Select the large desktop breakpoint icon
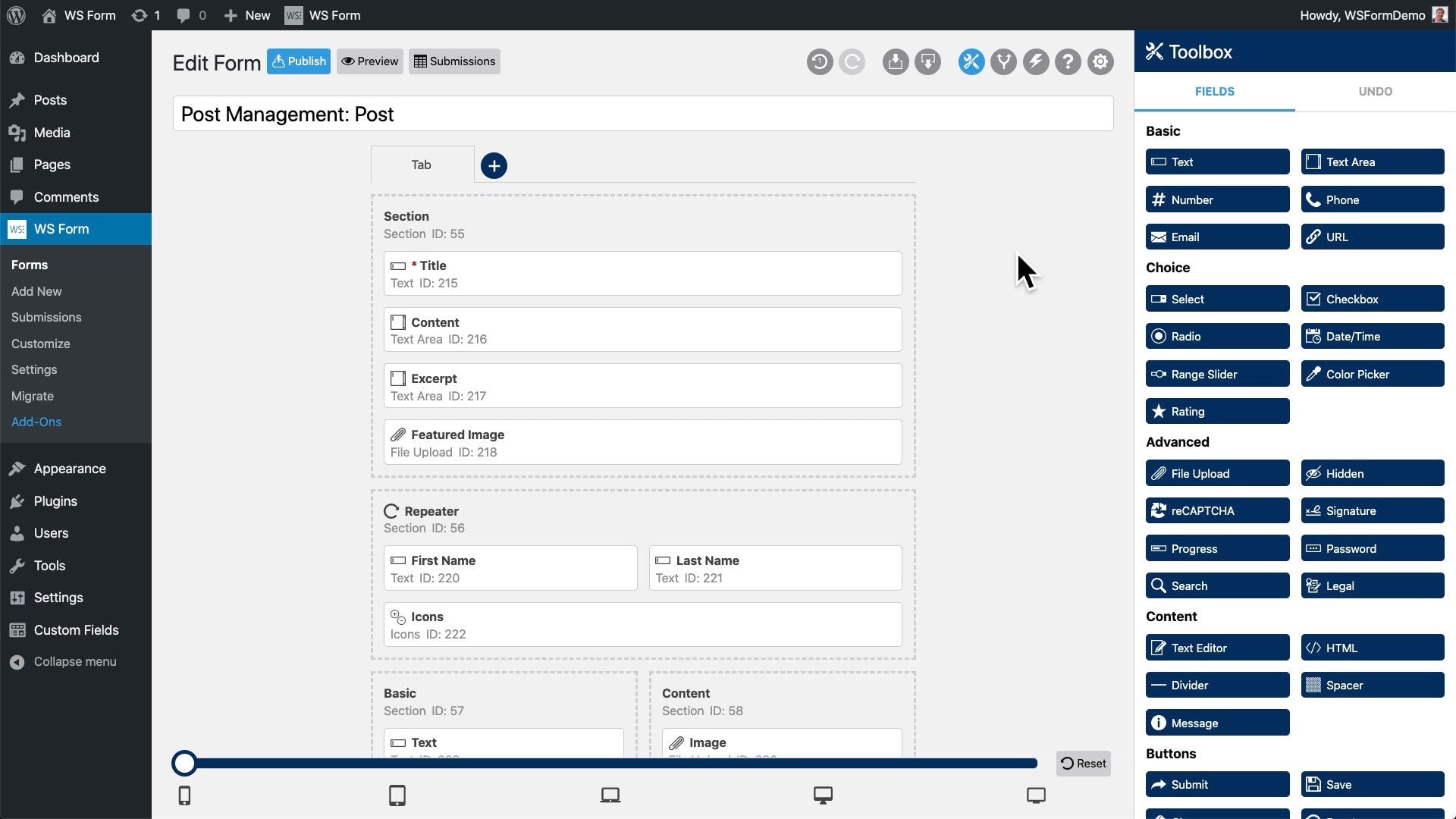This screenshot has width=1456, height=819. [x=1036, y=795]
